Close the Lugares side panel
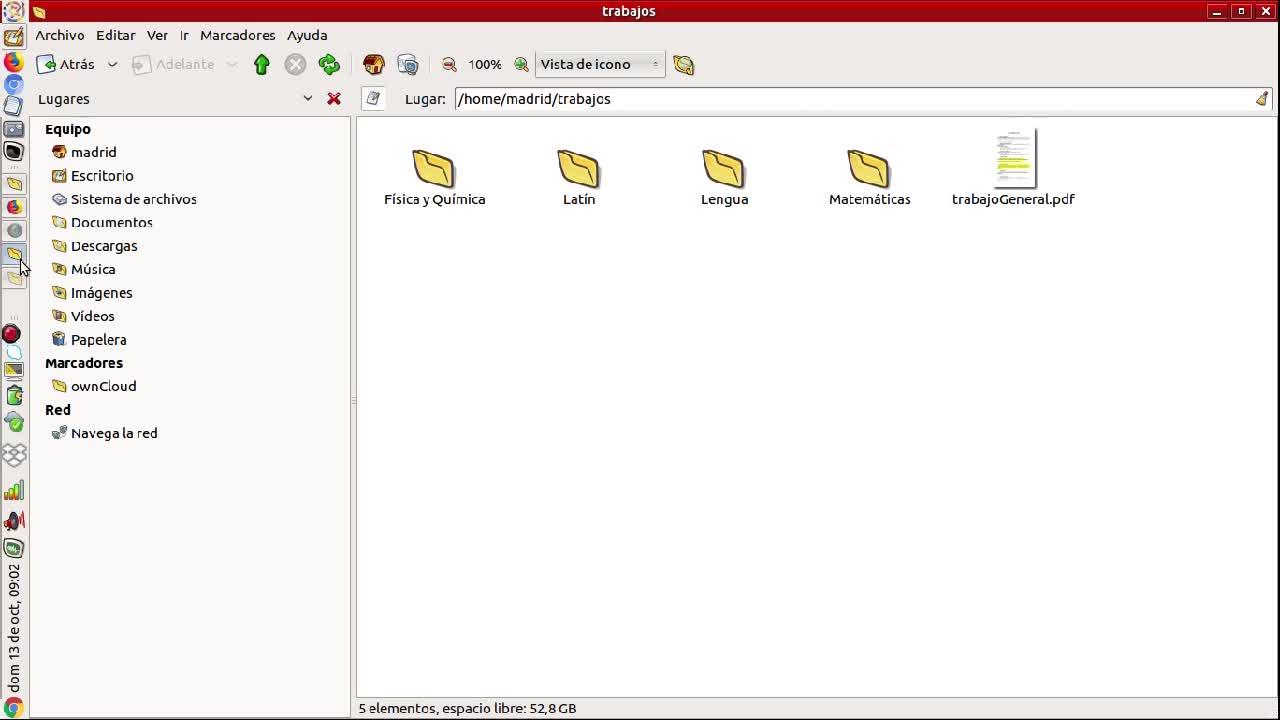Viewport: 1280px width, 720px height. [x=334, y=99]
